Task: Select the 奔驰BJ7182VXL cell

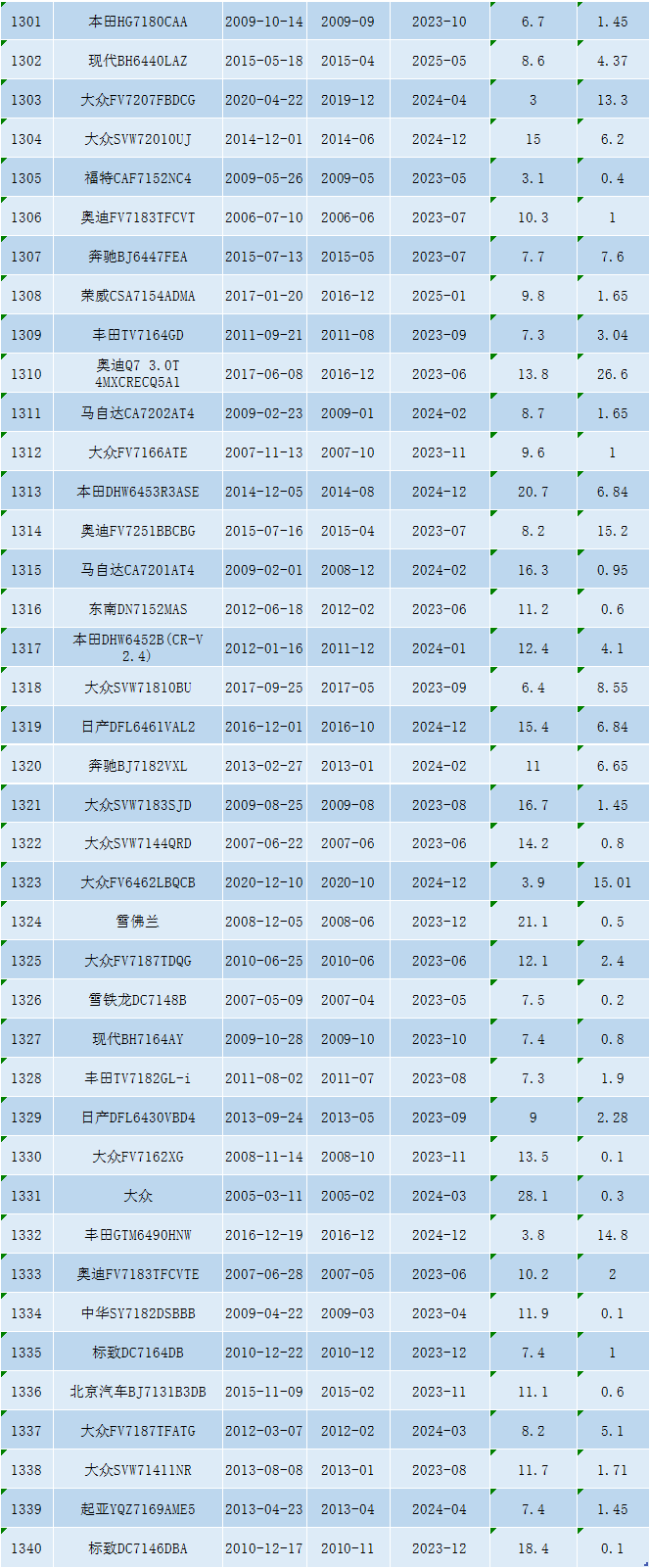Action: (x=138, y=766)
